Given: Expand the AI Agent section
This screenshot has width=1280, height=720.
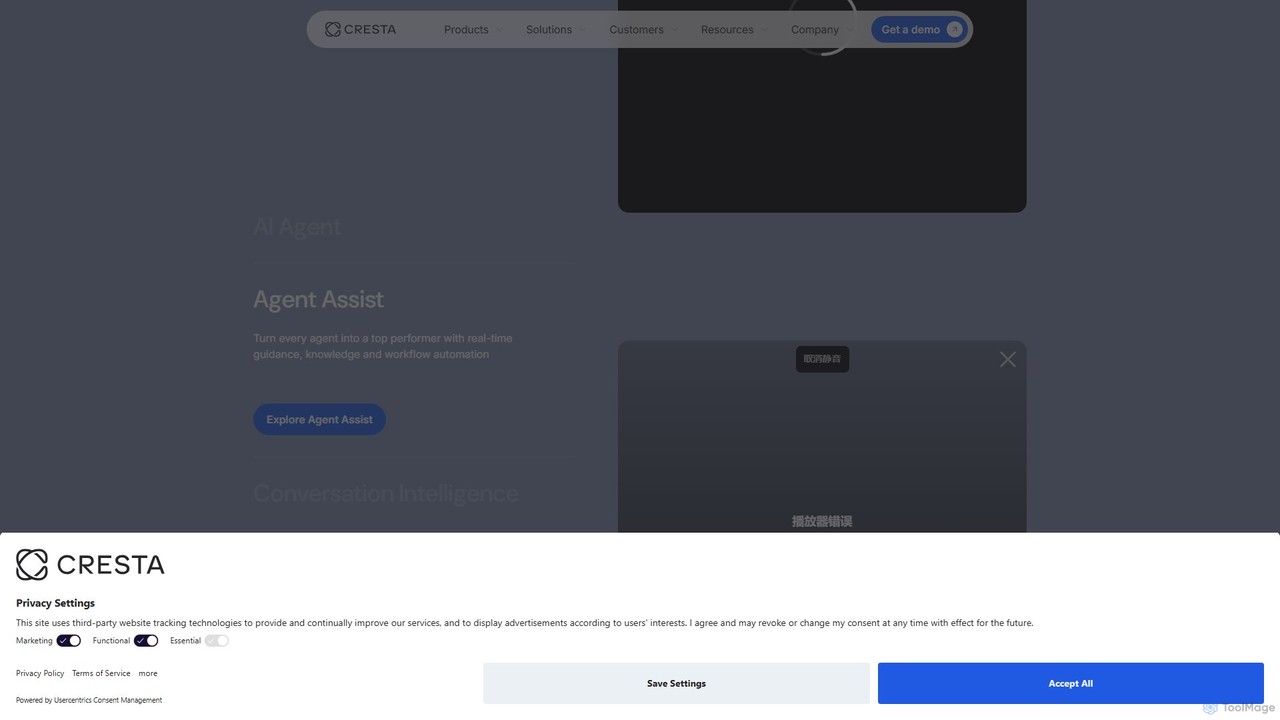Looking at the screenshot, I should 297,227.
